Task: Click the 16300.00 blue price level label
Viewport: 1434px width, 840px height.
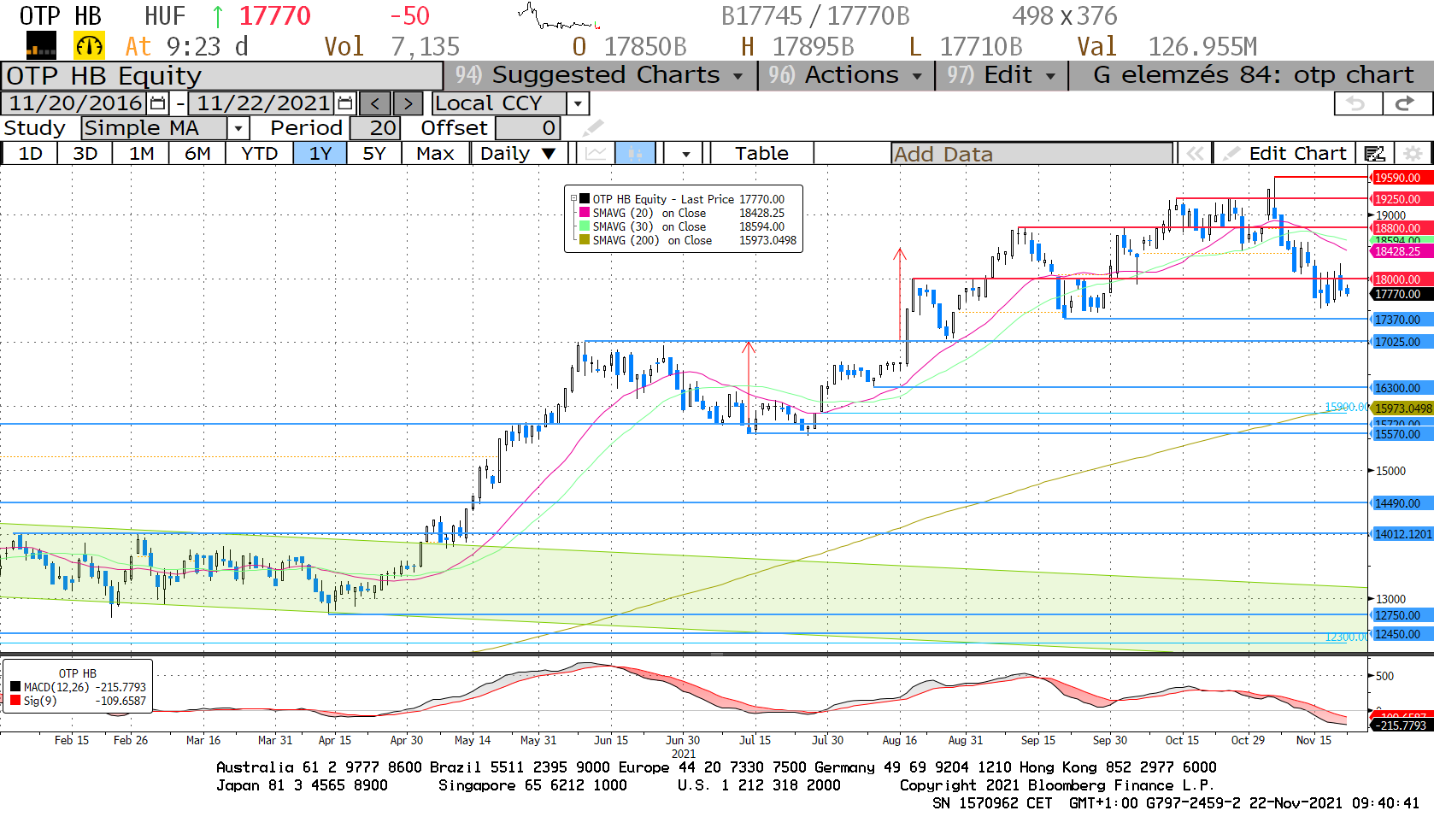Action: [1402, 388]
